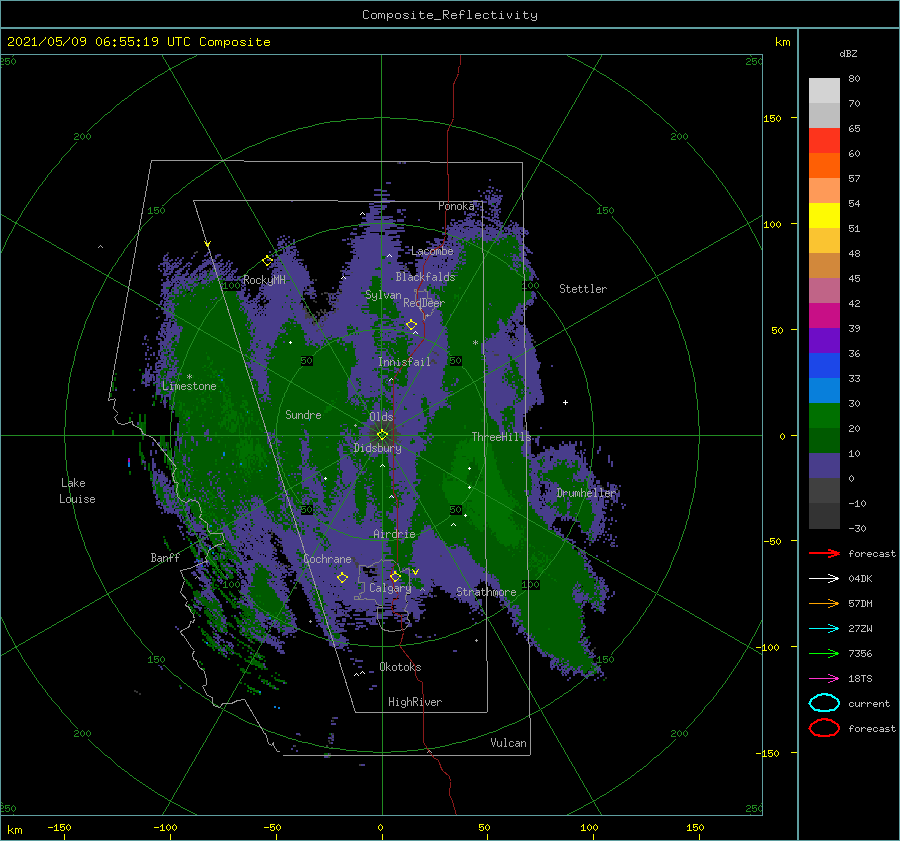This screenshot has width=900, height=841.
Task: Pick the royal blue 36 dBZ swatch
Action: pyautogui.click(x=824, y=365)
